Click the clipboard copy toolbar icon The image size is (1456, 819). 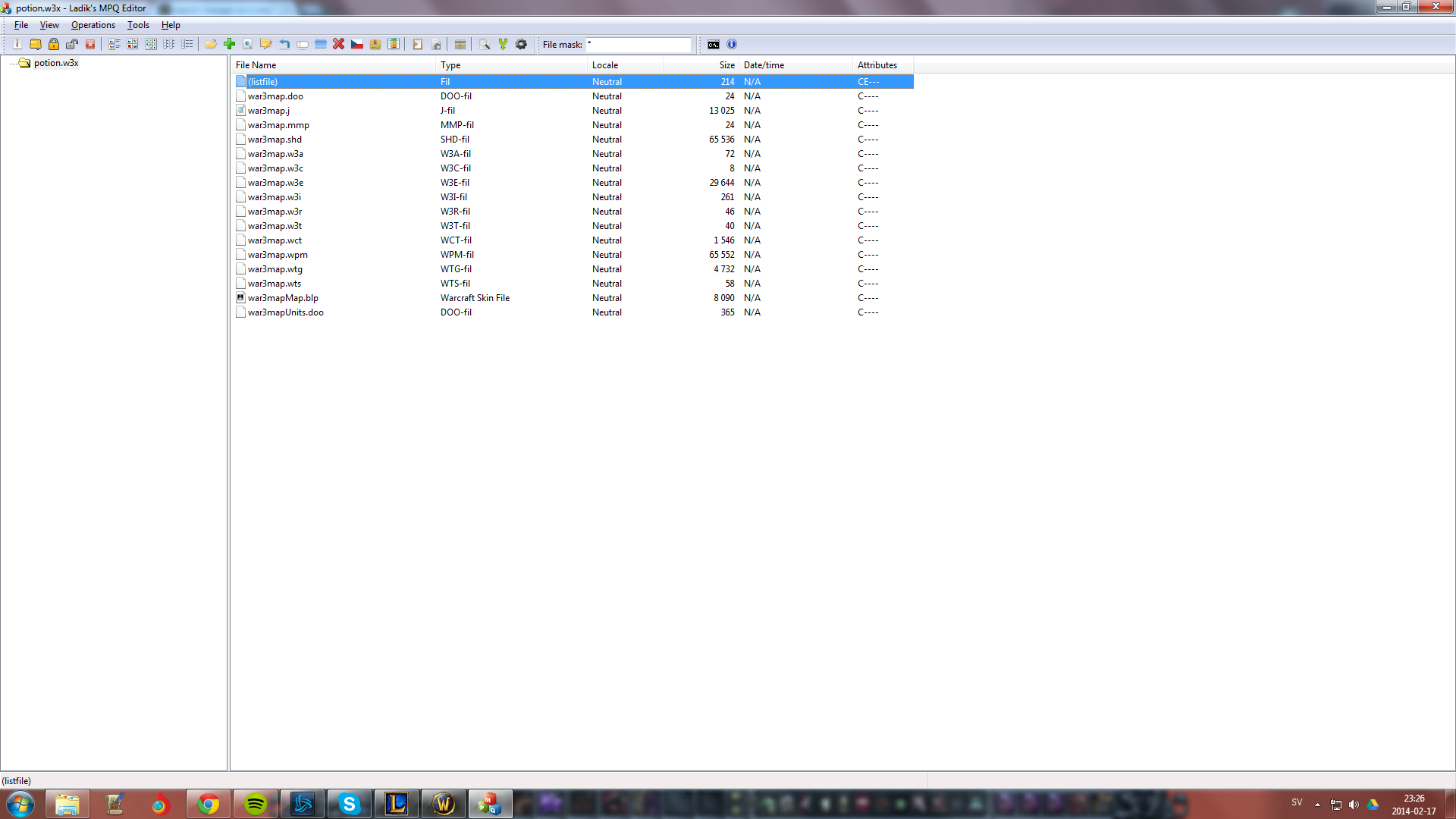(x=418, y=44)
